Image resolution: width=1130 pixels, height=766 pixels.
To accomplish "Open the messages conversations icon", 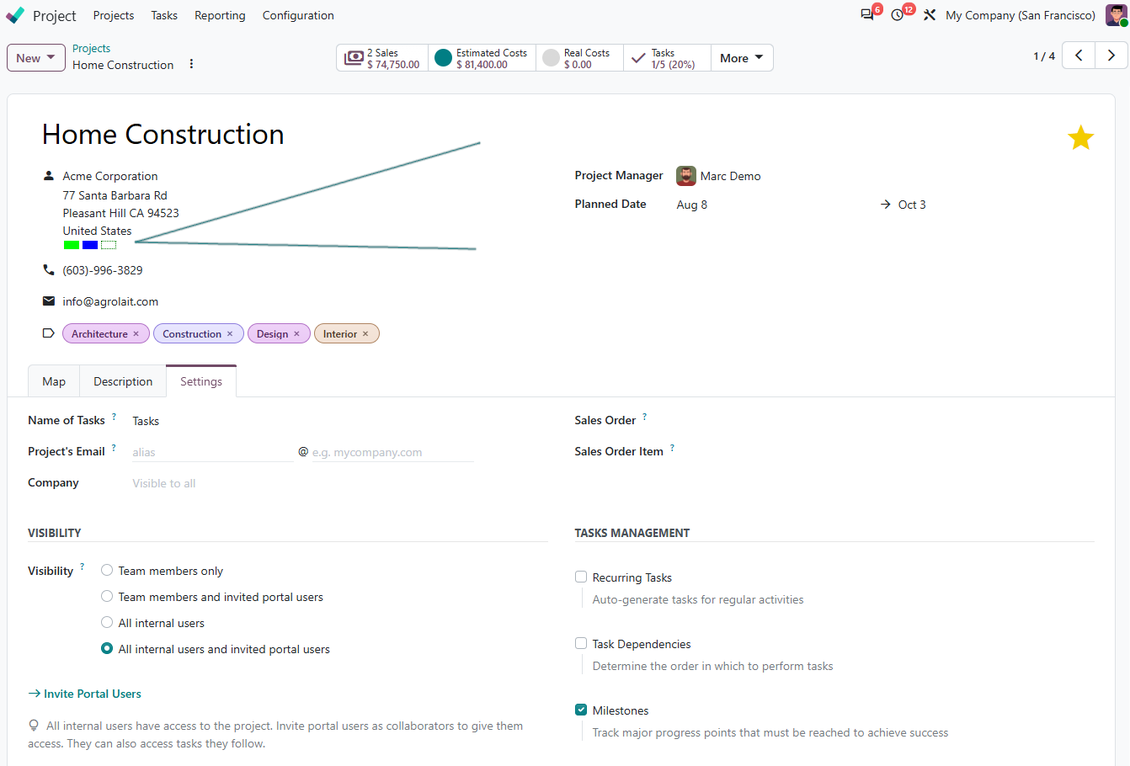I will point(867,15).
